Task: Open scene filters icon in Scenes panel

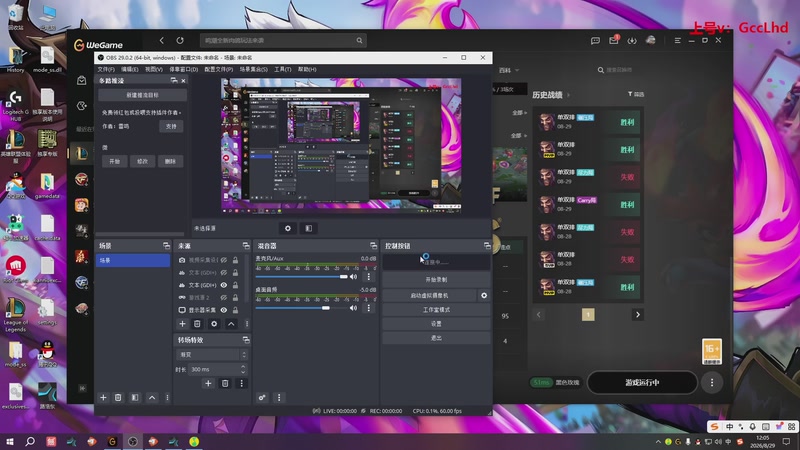Action: pyautogui.click(x=135, y=397)
